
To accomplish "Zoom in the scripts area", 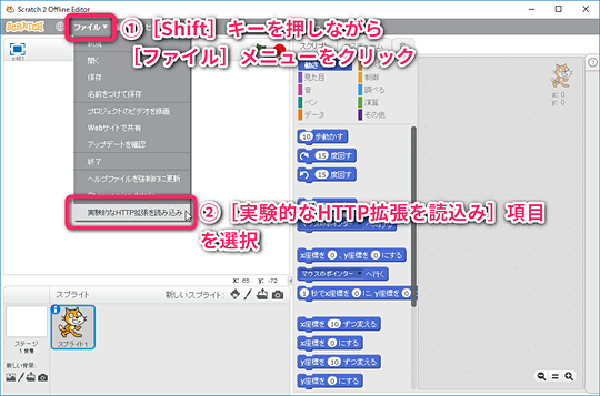I will (x=569, y=376).
